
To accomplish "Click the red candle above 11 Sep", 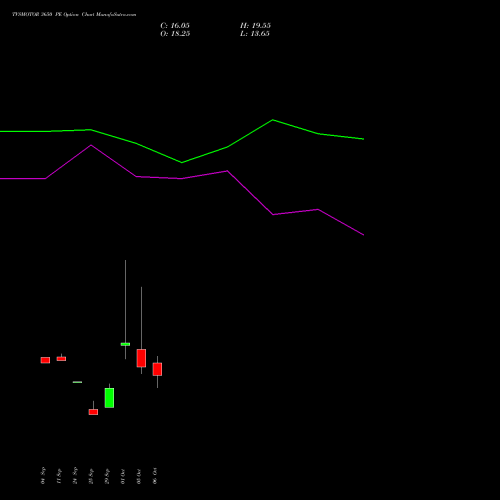I will [x=61, y=359].
